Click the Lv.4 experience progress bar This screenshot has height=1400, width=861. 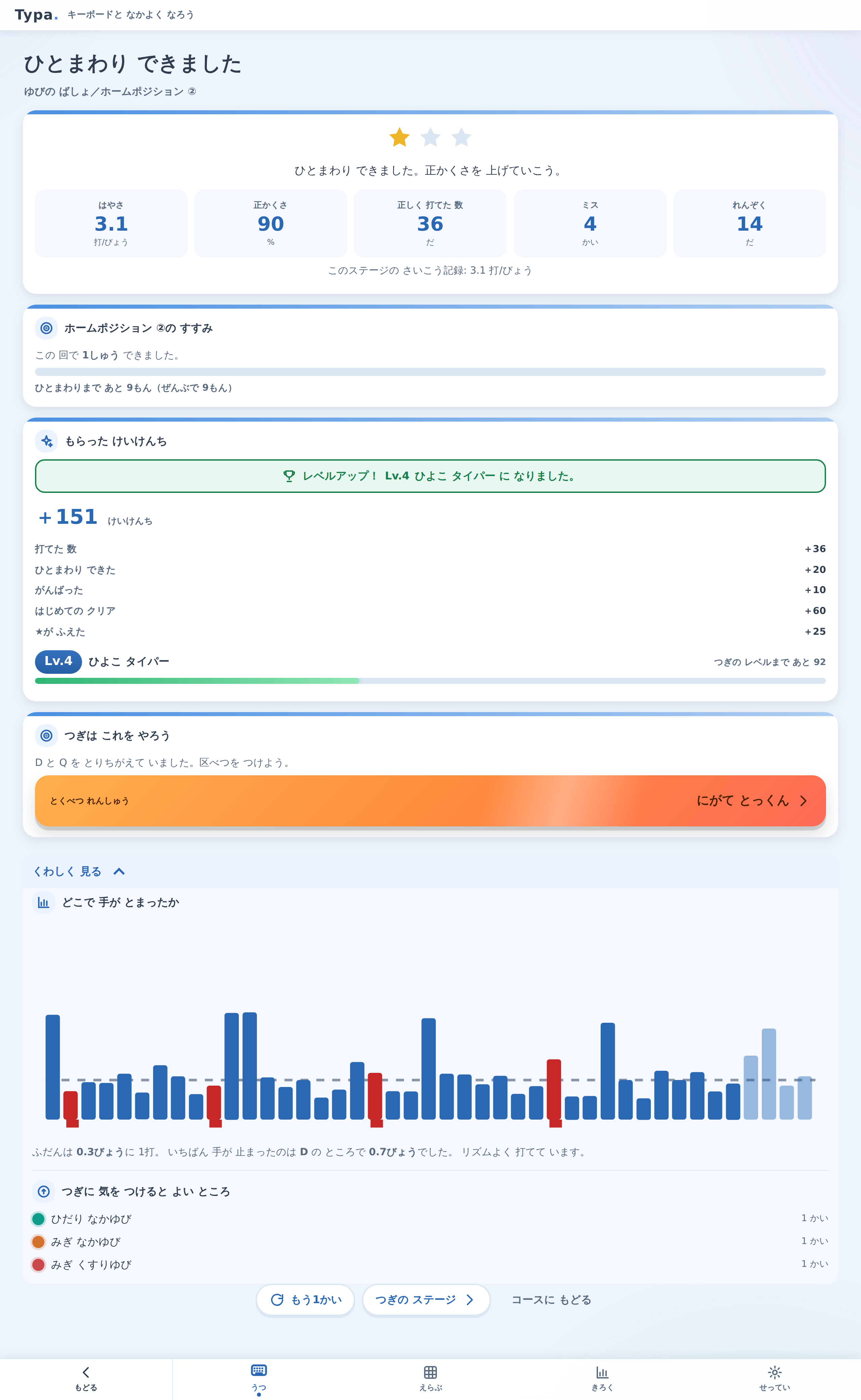[x=430, y=680]
